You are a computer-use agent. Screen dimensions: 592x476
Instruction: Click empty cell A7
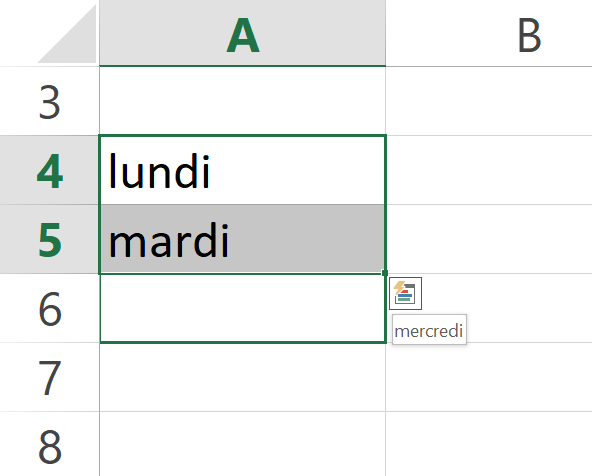pyautogui.click(x=243, y=377)
